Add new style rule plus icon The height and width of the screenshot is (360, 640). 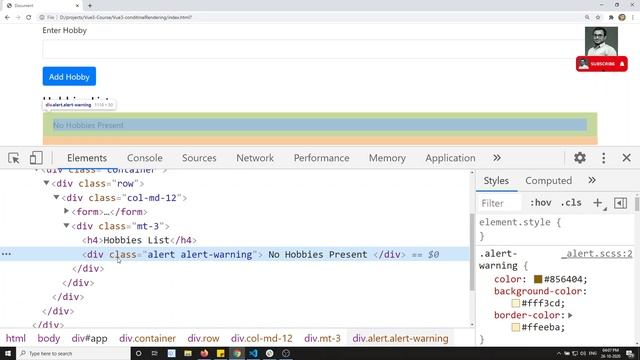click(x=598, y=203)
